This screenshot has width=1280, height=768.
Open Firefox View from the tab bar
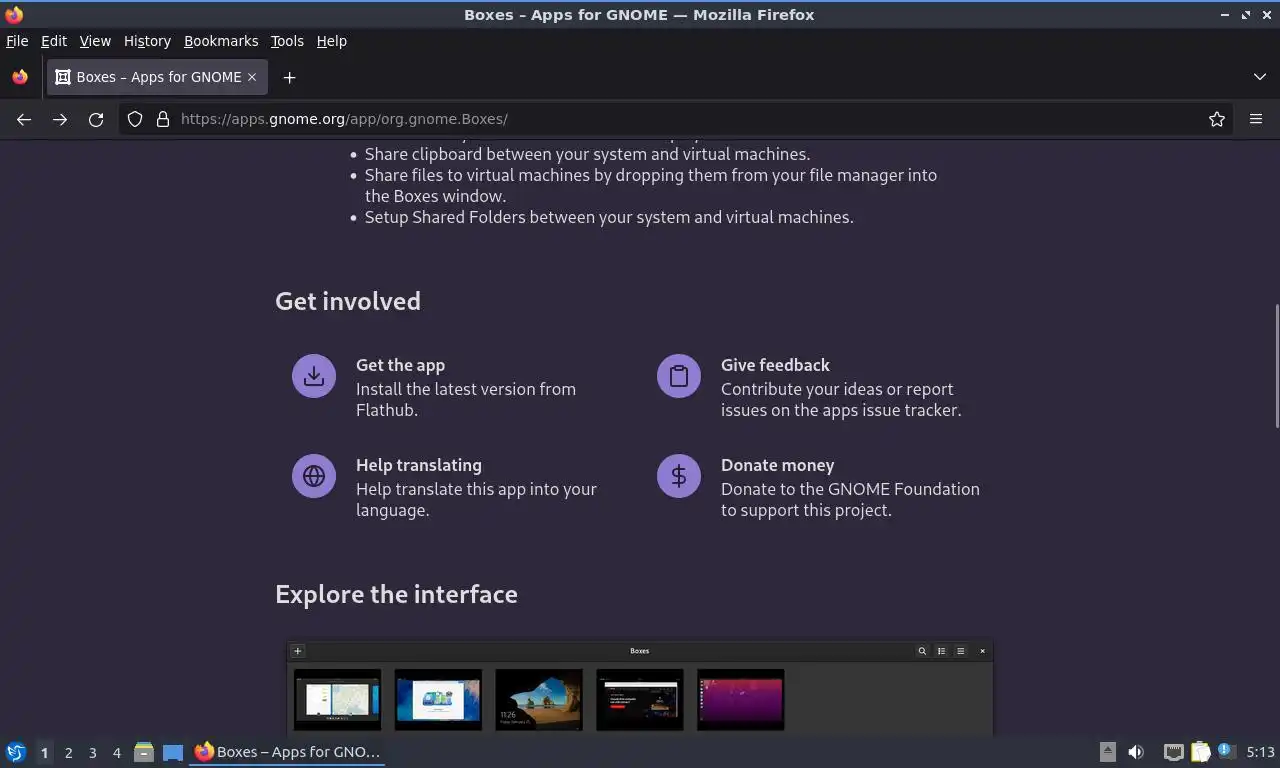pyautogui.click(x=20, y=77)
